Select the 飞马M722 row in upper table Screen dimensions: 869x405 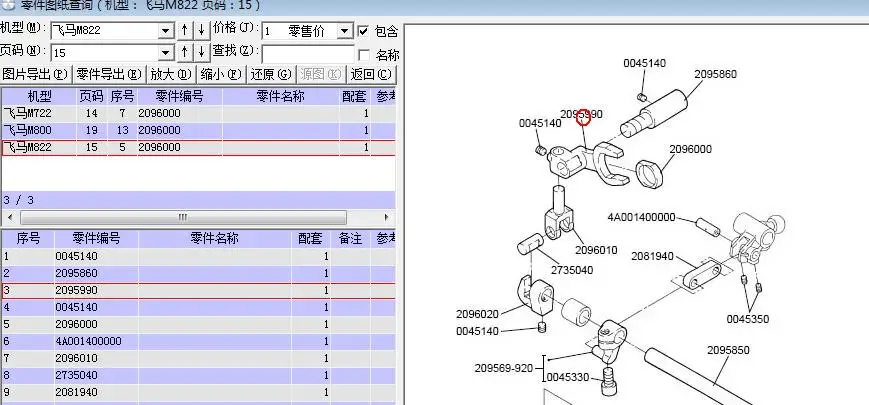pos(198,114)
